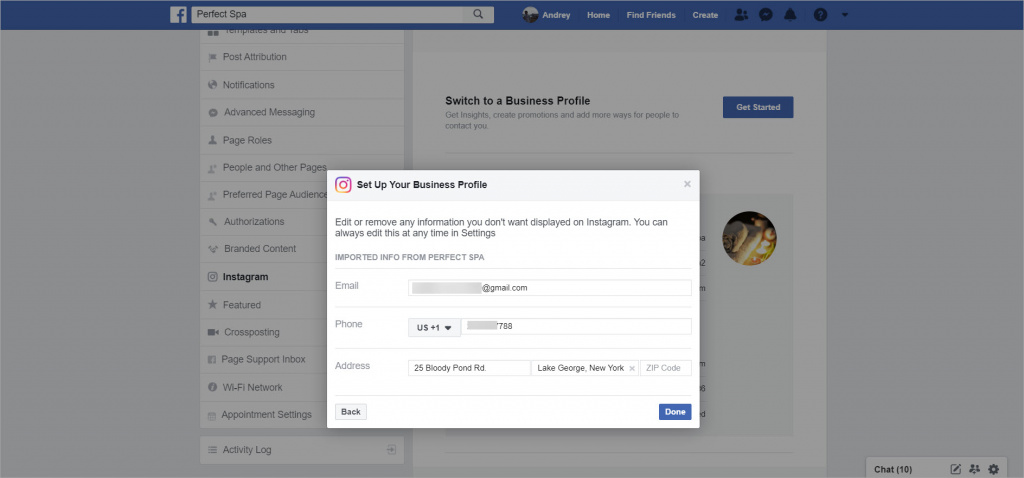Click the Appointment Settings calendar icon

tap(212, 416)
